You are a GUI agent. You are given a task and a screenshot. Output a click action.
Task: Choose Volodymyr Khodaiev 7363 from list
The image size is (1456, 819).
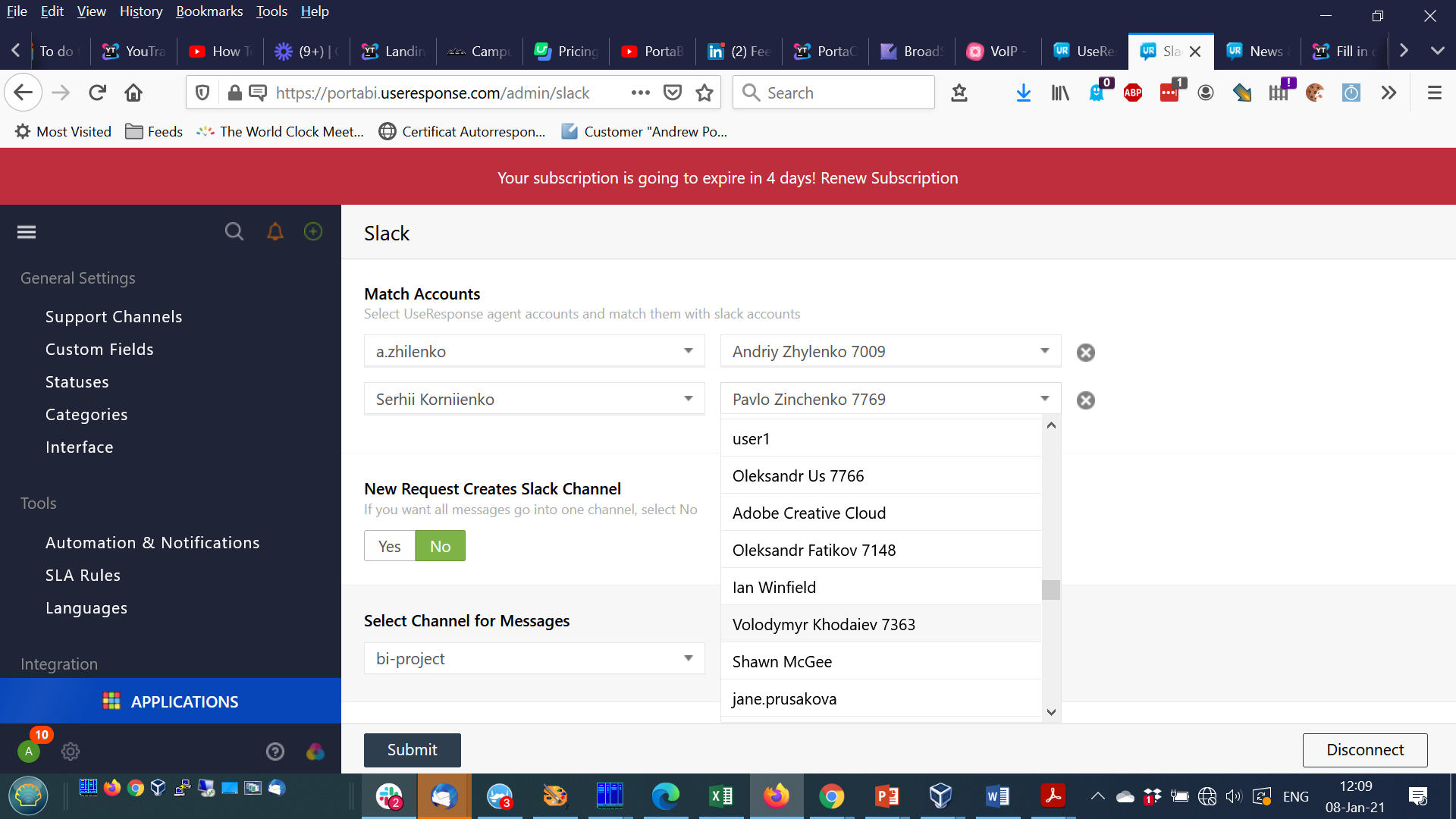click(824, 624)
